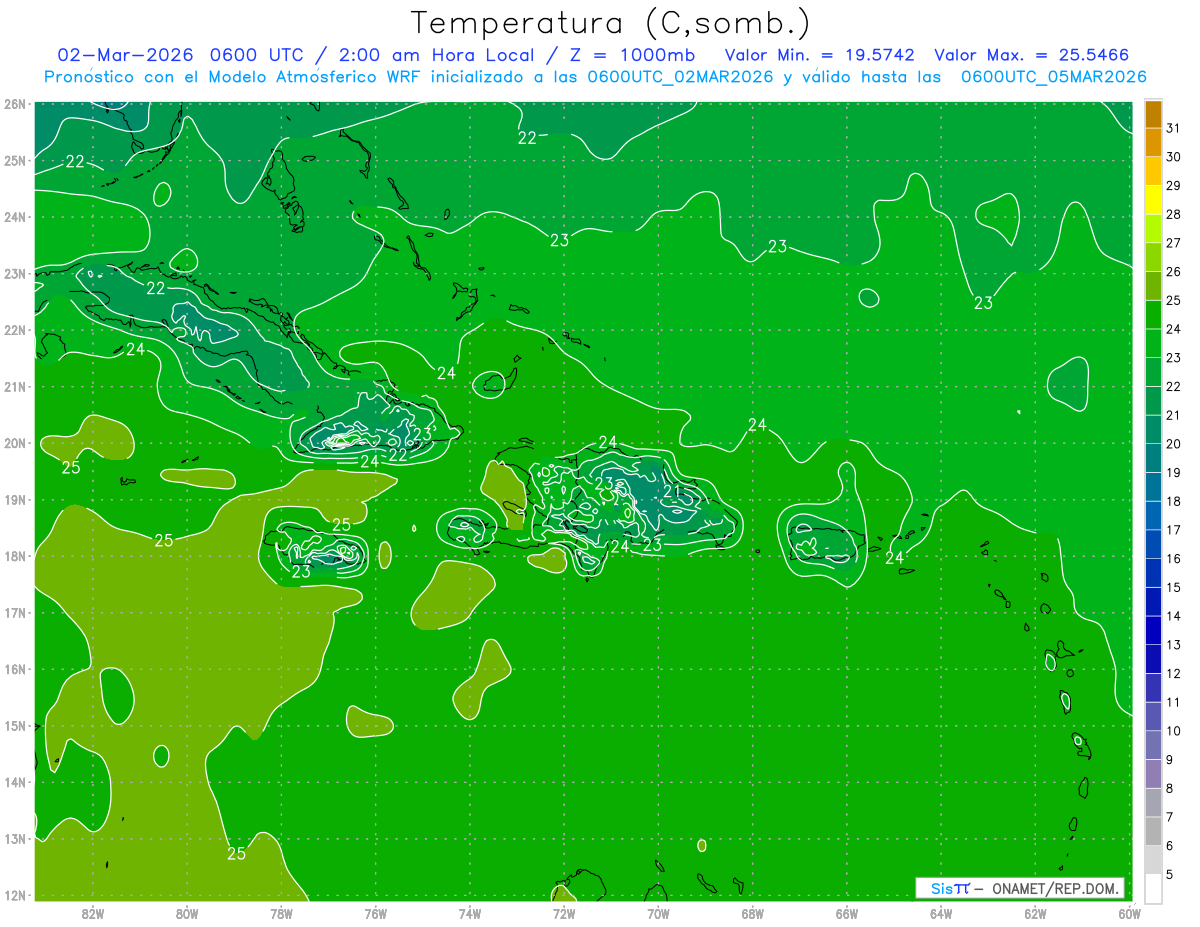Click the 13 value on color scale
Viewport: 1200px width, 927px height.
tap(1173, 645)
